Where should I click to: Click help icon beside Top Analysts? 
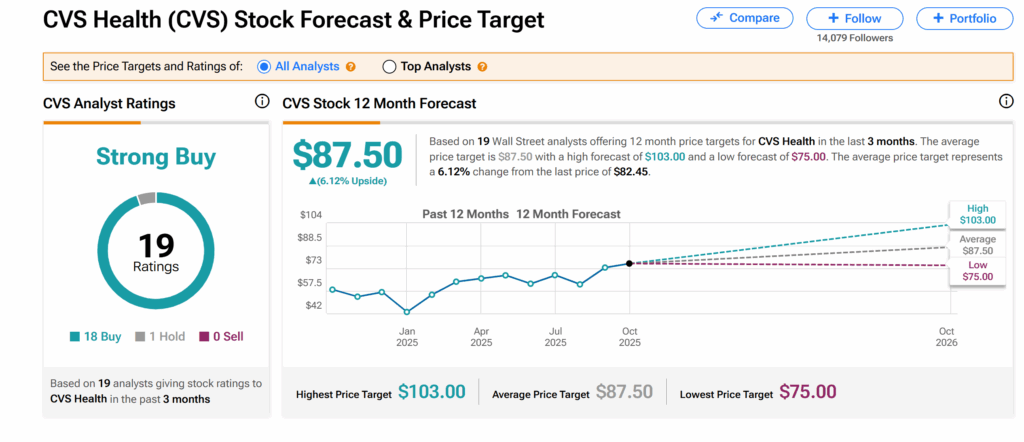[x=482, y=67]
